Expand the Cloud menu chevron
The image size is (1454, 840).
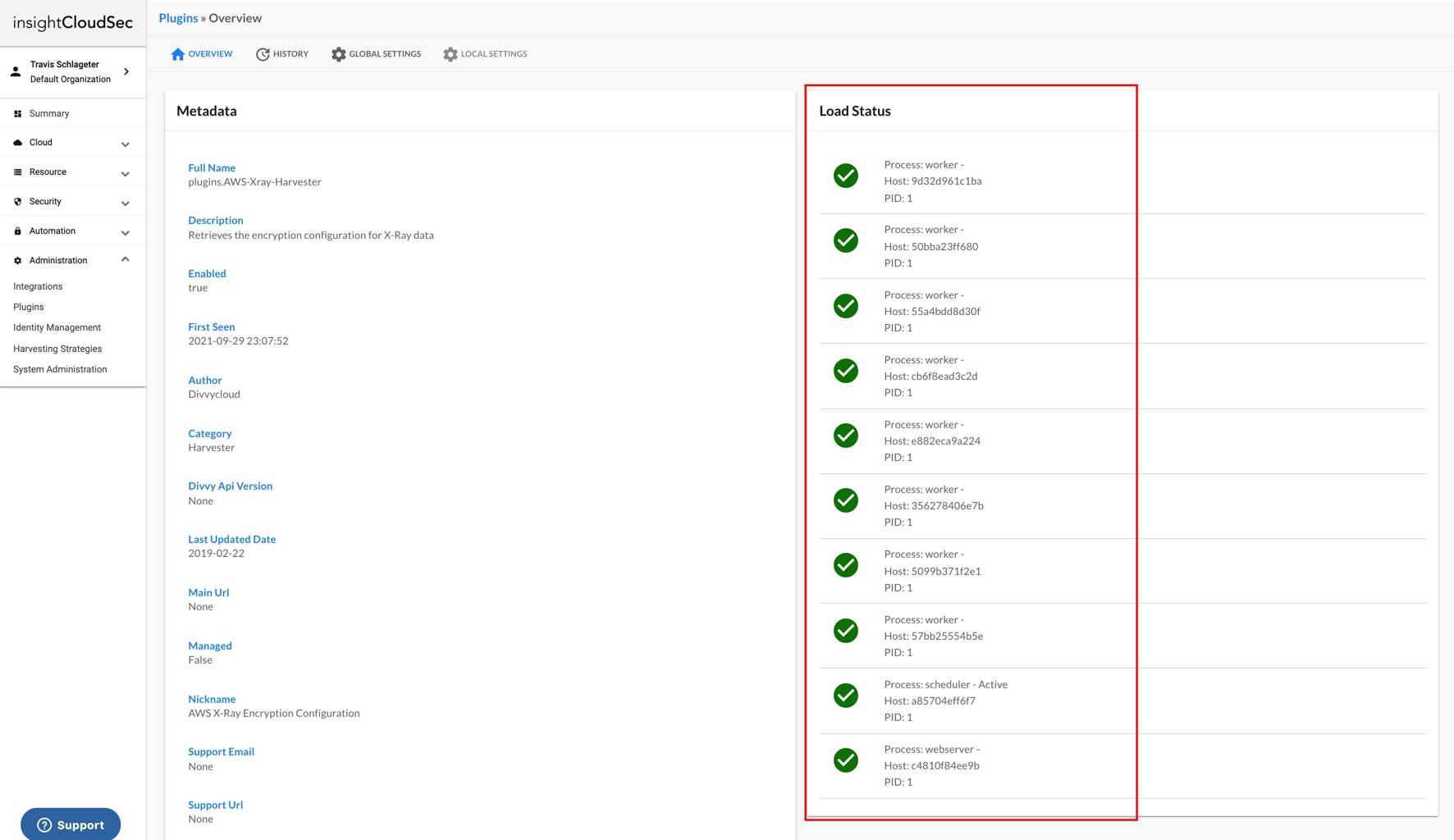pos(126,144)
